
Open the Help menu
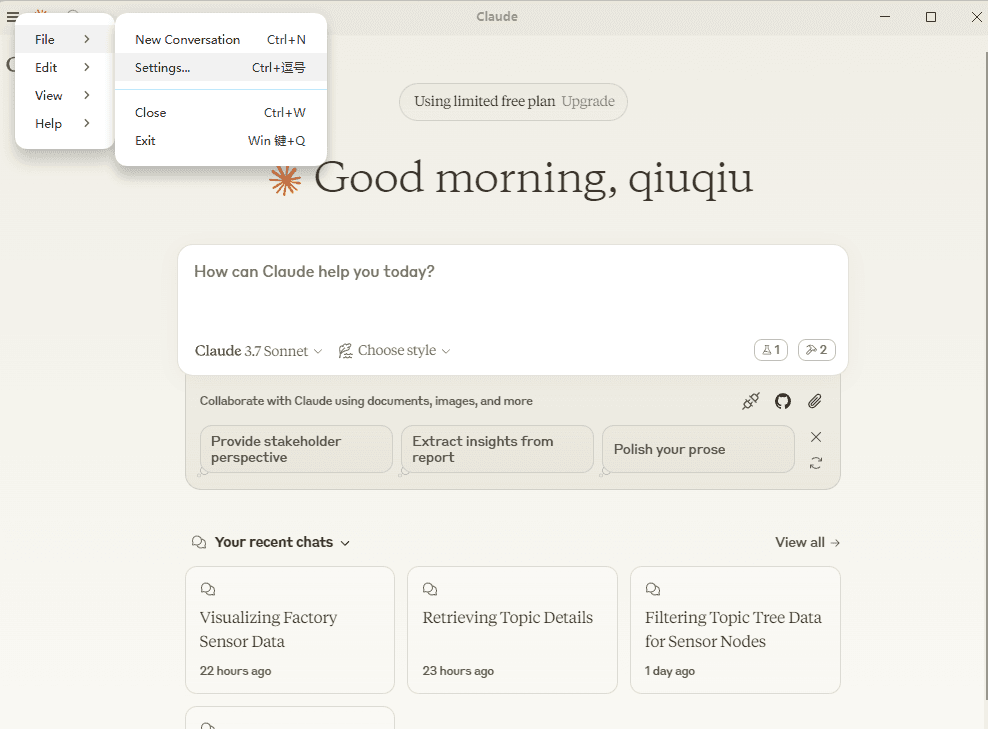(64, 123)
